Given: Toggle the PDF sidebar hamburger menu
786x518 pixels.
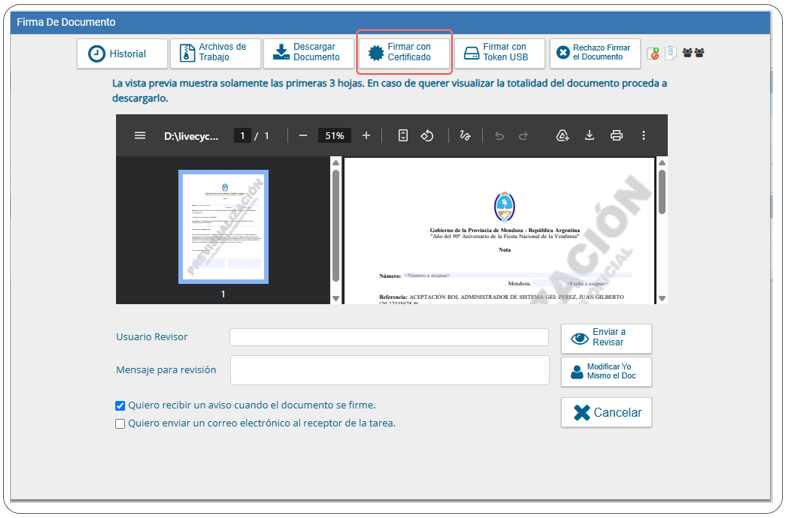Looking at the screenshot, I should pyautogui.click(x=140, y=136).
